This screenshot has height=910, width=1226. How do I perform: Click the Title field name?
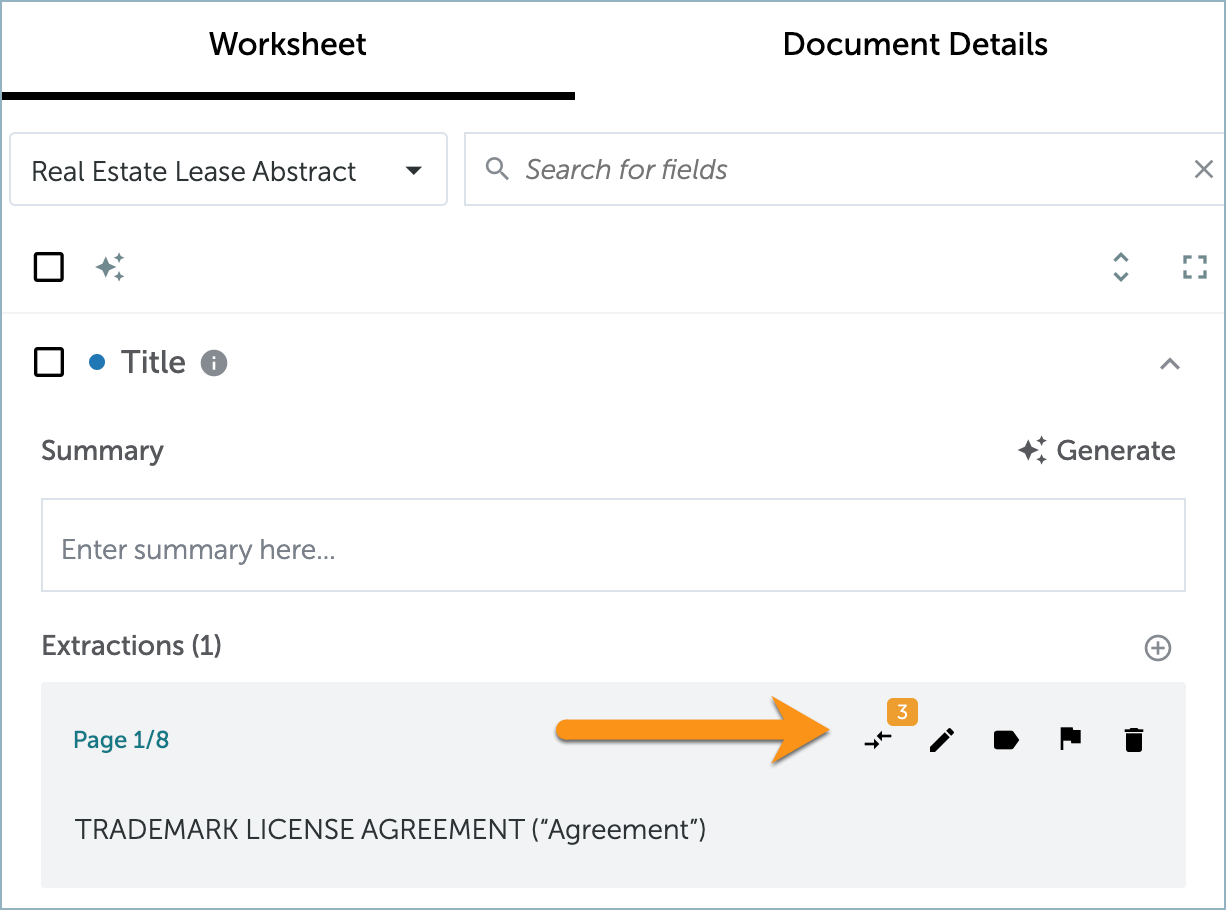pyautogui.click(x=153, y=362)
